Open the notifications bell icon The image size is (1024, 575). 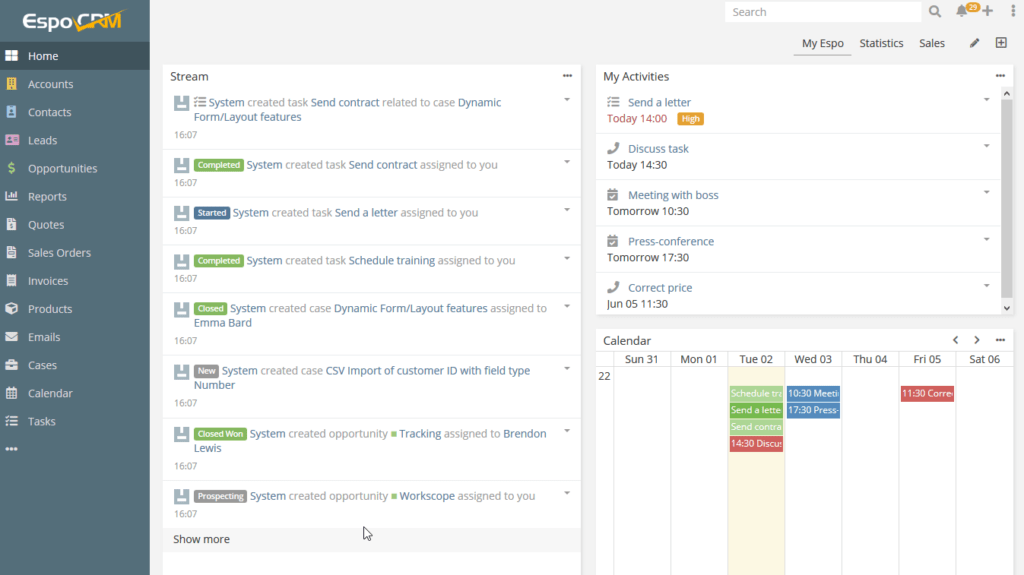coord(962,12)
